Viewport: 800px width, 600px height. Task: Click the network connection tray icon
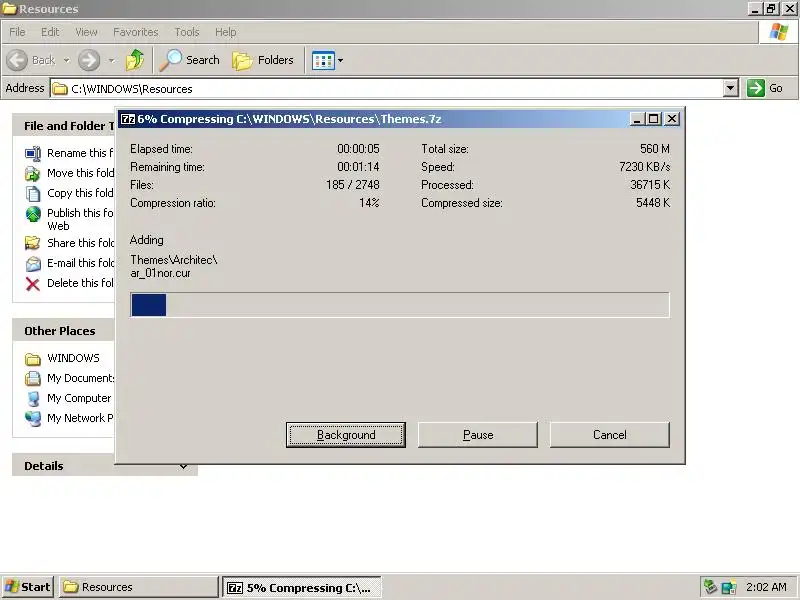(729, 587)
